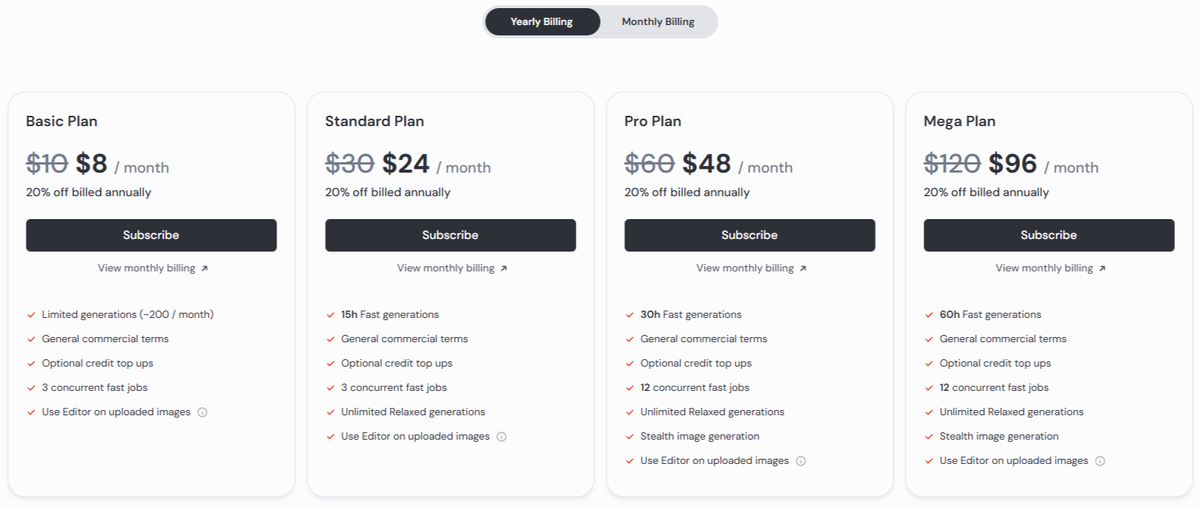Screen dimensions: 1200x506
Task: Click the arrow icon beside Standard Plan monthly billing
Action: pos(504,268)
